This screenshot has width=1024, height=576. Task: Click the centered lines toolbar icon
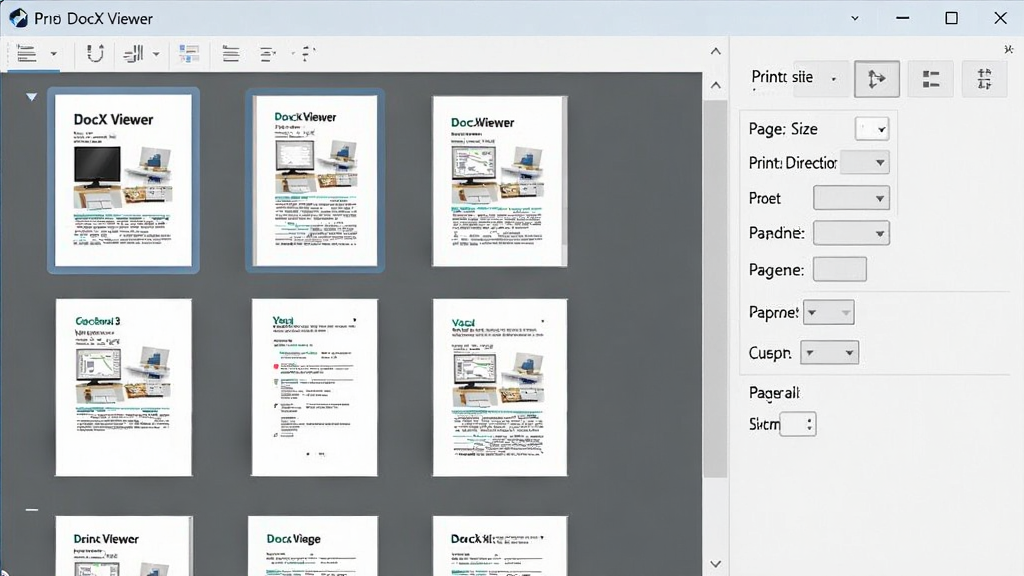coord(268,54)
